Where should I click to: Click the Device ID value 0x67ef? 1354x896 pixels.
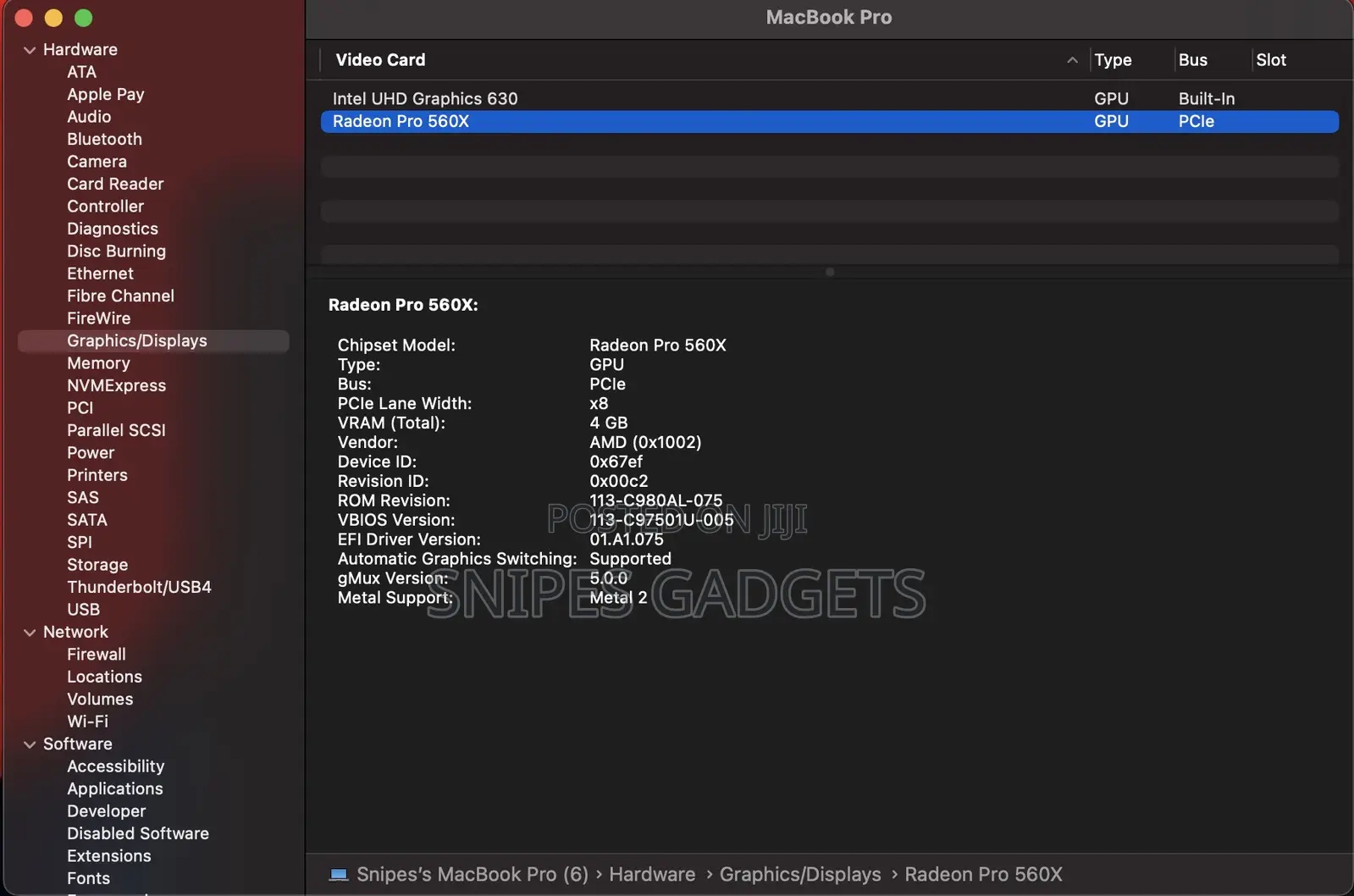coord(616,462)
